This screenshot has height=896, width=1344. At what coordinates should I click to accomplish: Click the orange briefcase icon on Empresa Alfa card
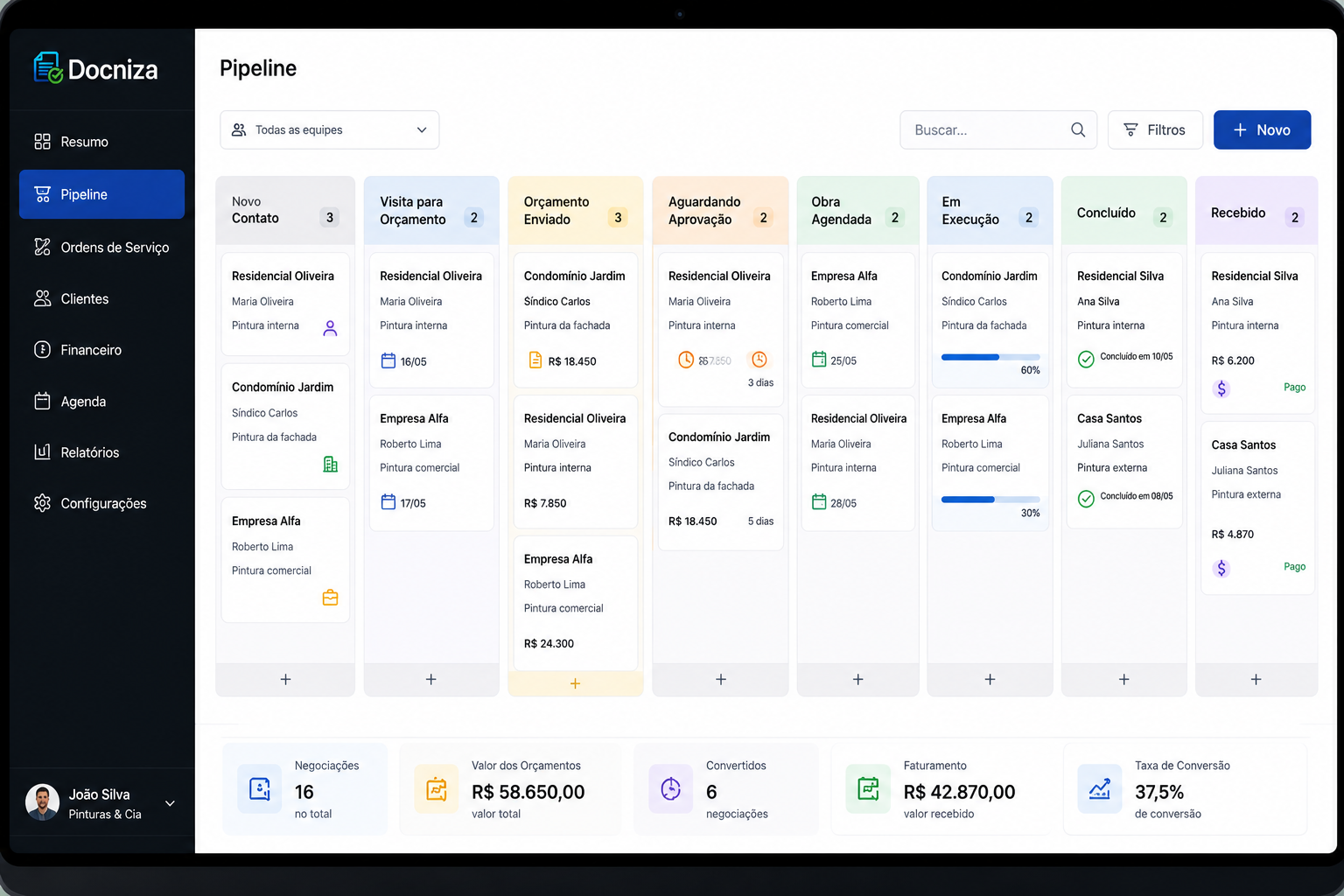[x=330, y=598]
